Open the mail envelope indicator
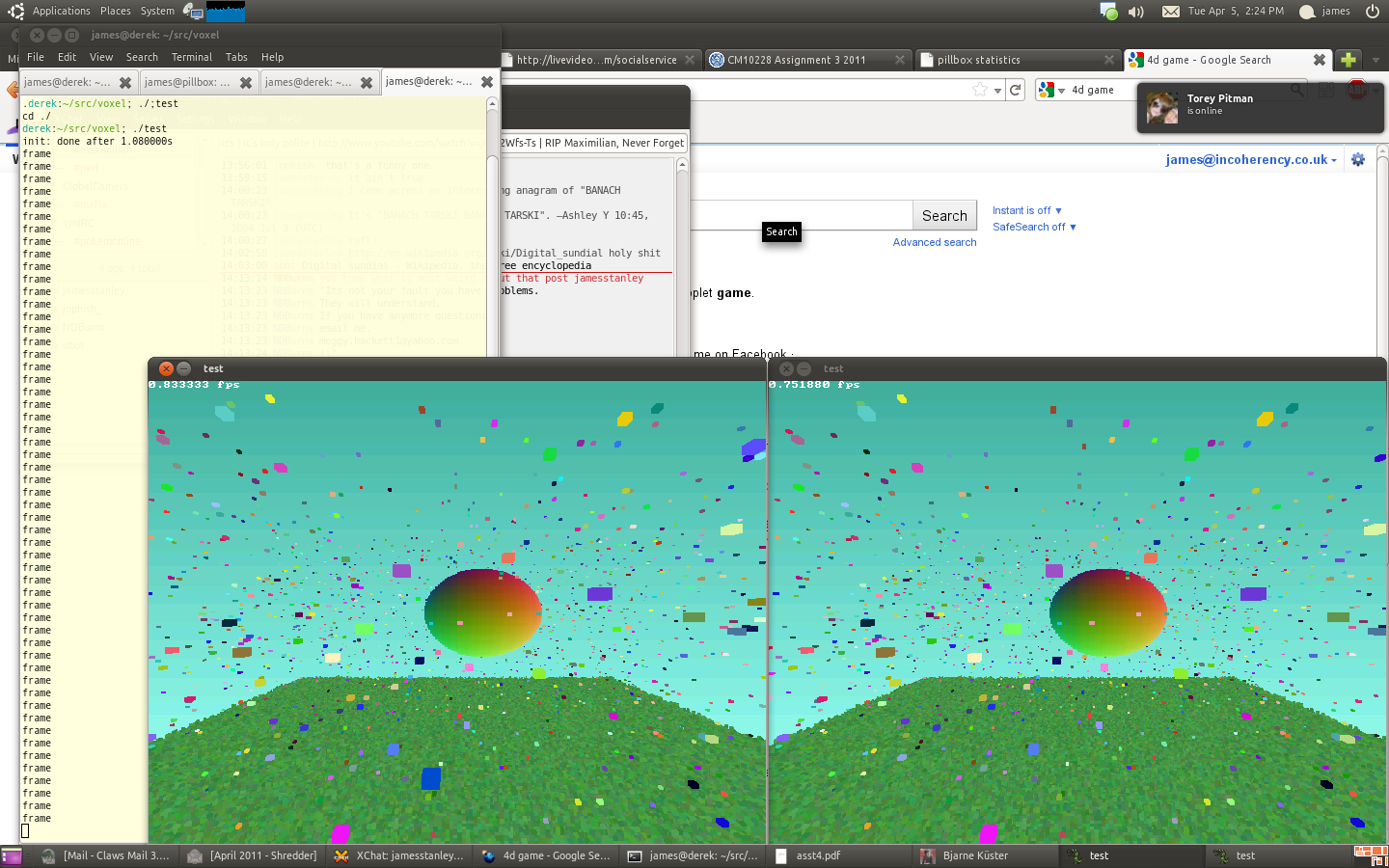 pyautogui.click(x=1170, y=12)
